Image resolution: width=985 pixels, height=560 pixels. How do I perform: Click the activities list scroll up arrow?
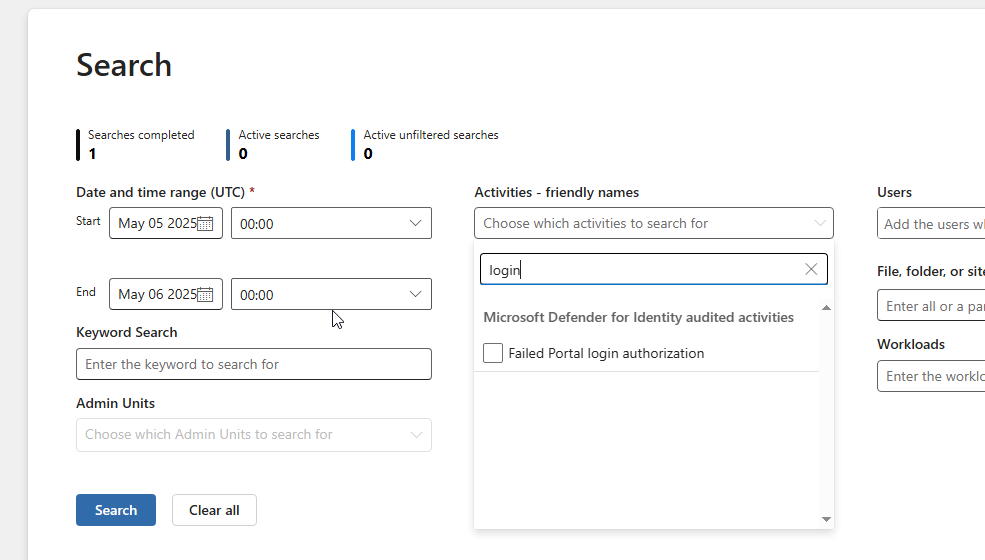click(826, 308)
